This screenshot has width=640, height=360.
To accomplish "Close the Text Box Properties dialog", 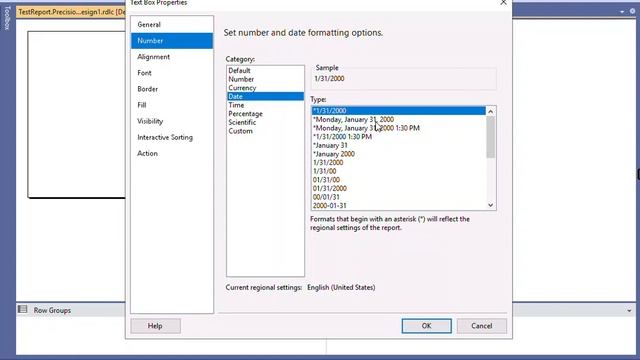I will pyautogui.click(x=503, y=2).
